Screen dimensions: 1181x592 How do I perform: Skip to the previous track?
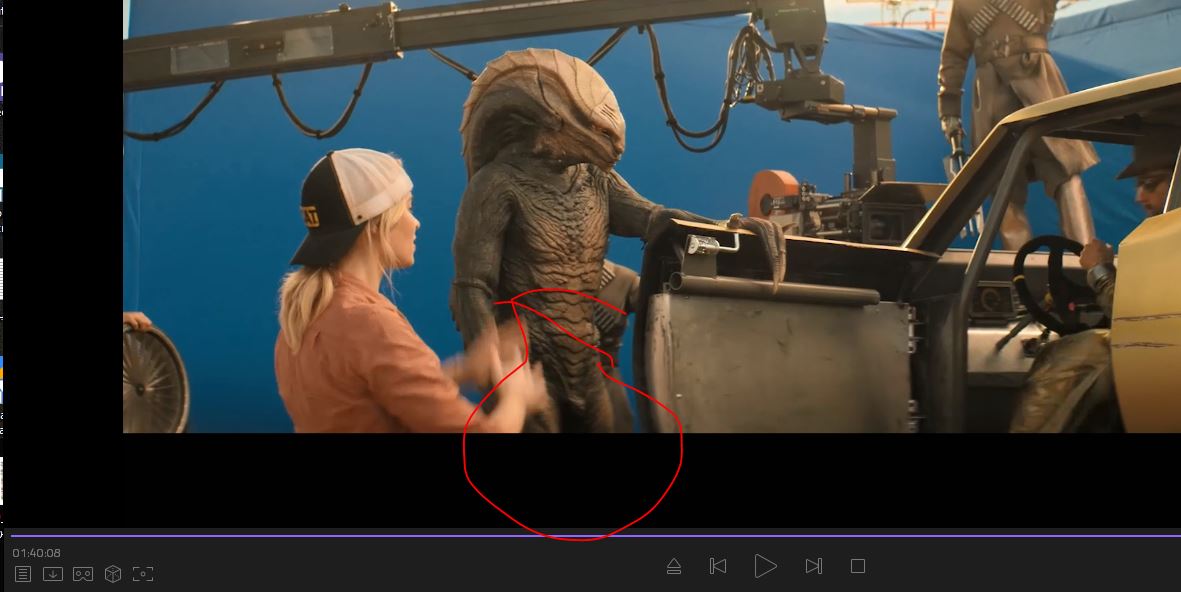point(717,566)
